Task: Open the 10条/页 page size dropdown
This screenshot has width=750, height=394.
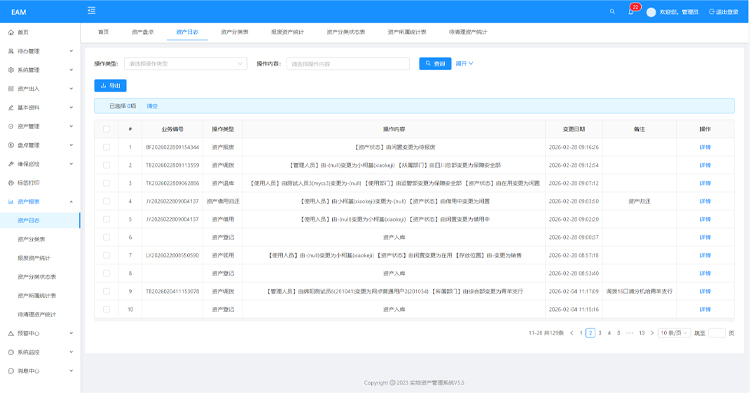Action: coord(674,333)
